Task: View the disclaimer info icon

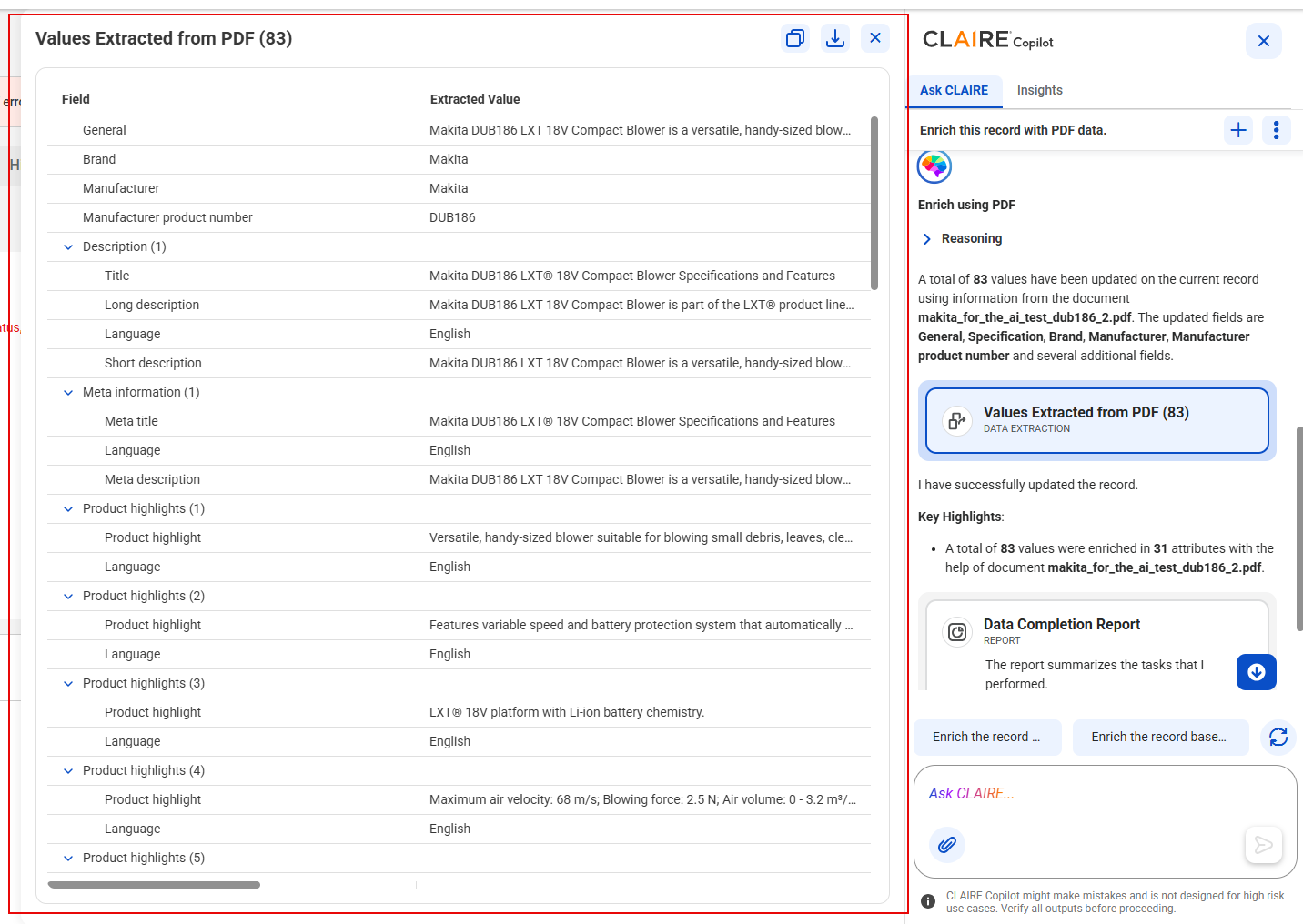Action: pyautogui.click(x=928, y=901)
